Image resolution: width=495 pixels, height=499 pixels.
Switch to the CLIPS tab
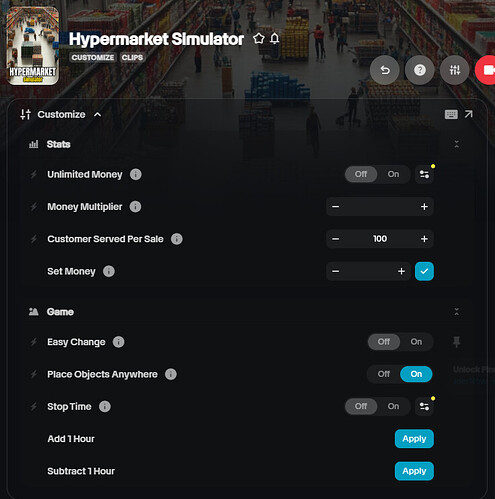click(132, 58)
